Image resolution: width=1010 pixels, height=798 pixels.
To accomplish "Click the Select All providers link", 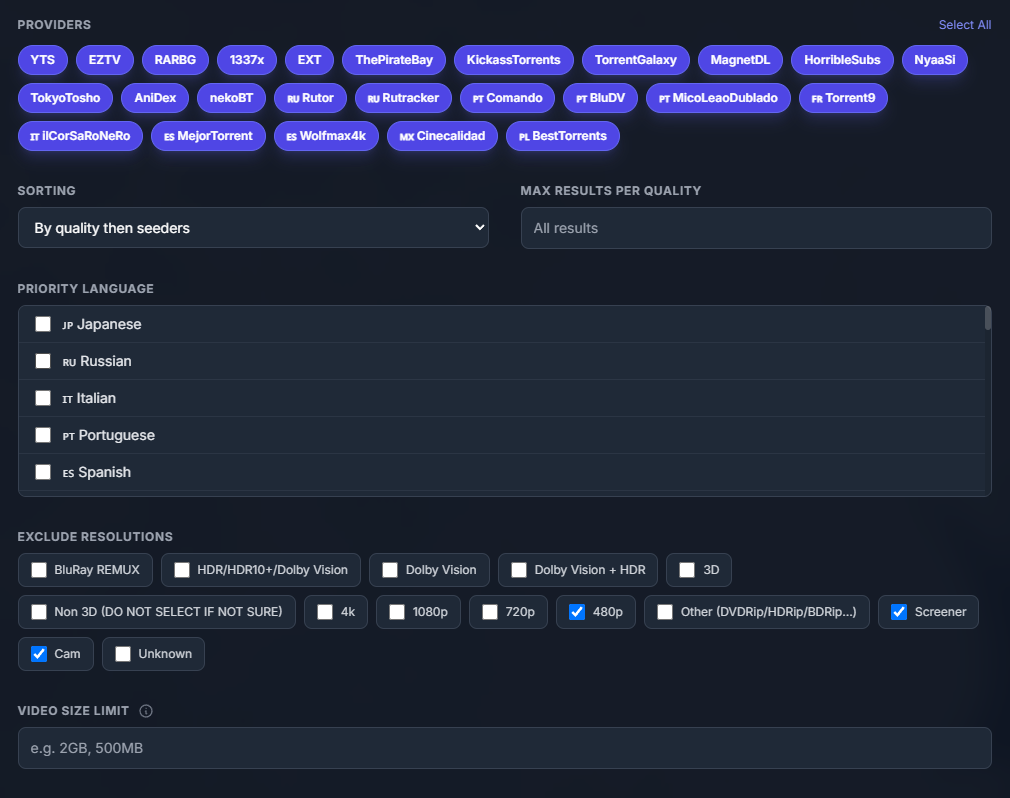I will click(964, 24).
